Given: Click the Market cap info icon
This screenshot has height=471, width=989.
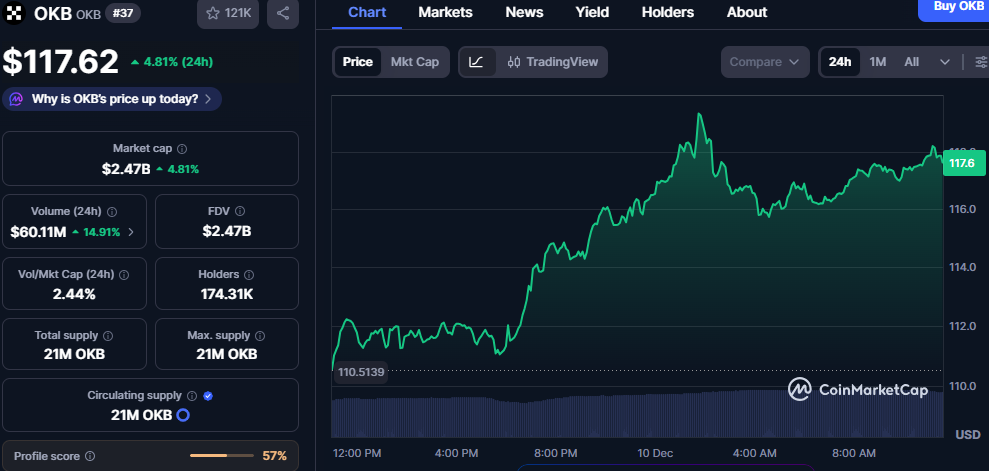Looking at the screenshot, I should (182, 148).
